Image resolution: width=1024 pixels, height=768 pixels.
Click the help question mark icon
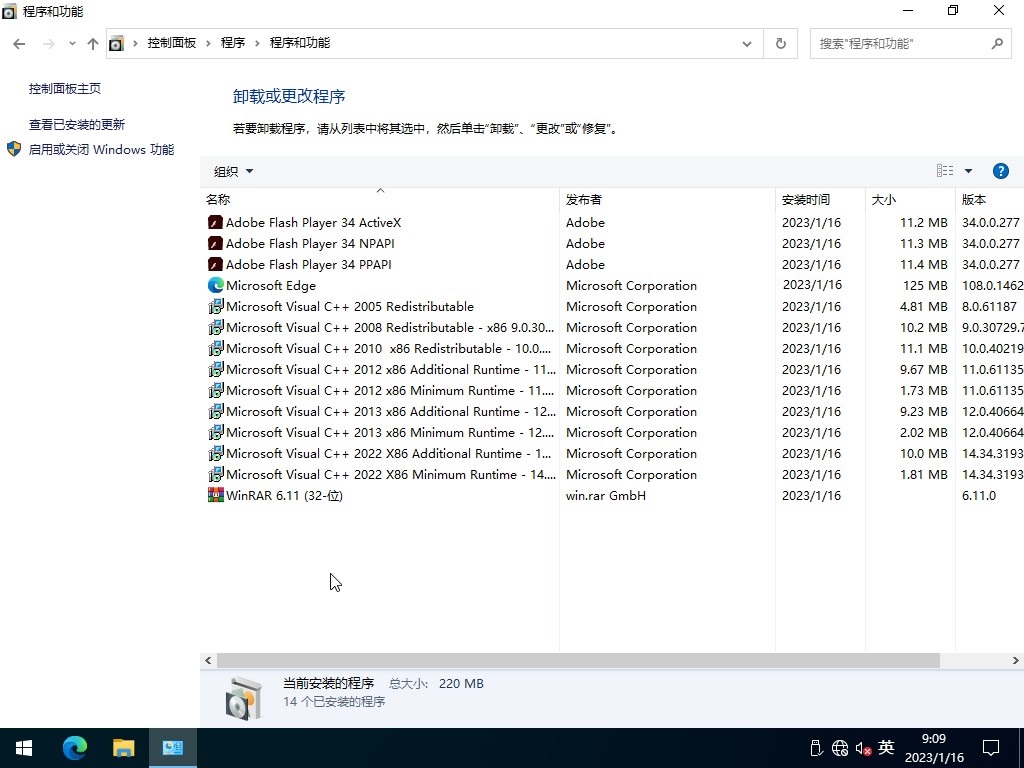coord(1000,171)
